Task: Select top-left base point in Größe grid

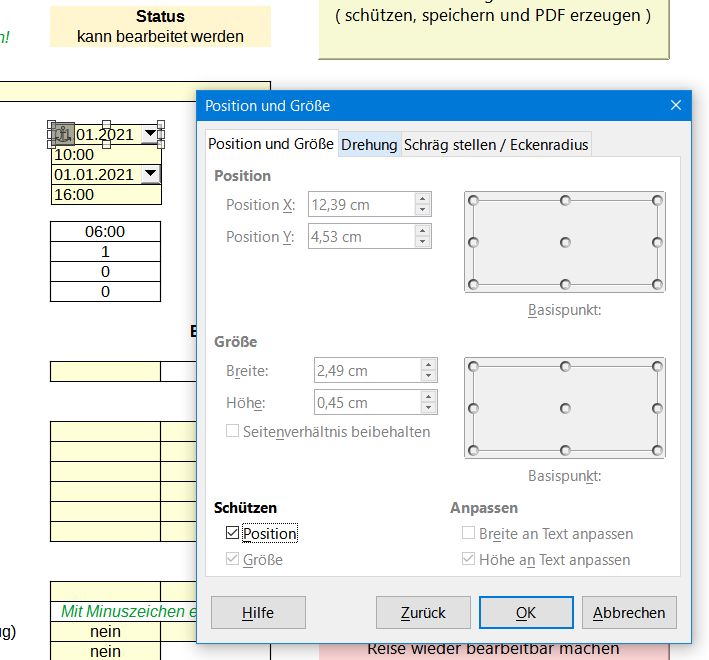Action: [x=473, y=366]
